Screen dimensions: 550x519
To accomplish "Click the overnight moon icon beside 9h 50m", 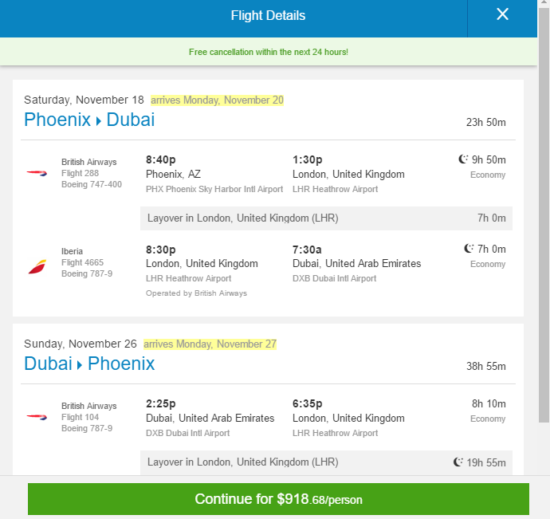I will (x=463, y=159).
